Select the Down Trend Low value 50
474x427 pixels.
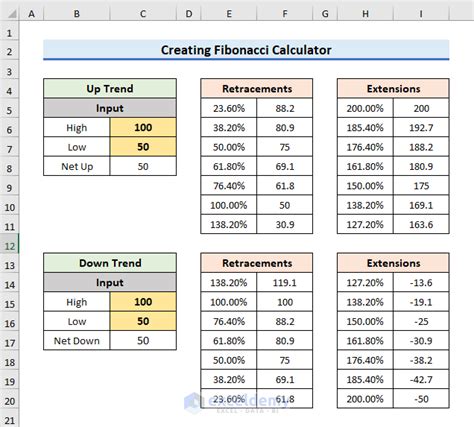click(143, 321)
